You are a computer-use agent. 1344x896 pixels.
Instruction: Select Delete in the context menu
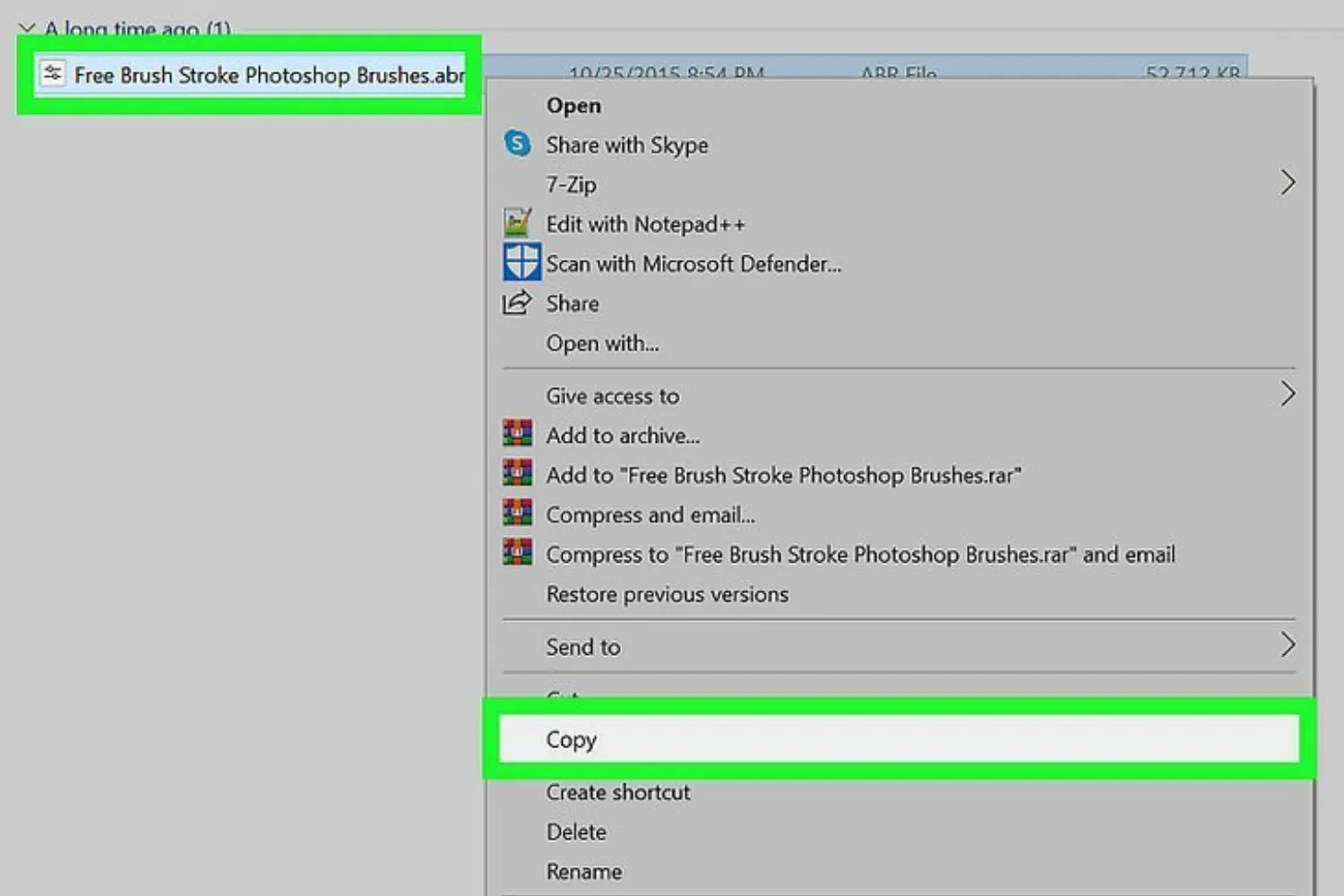(576, 831)
